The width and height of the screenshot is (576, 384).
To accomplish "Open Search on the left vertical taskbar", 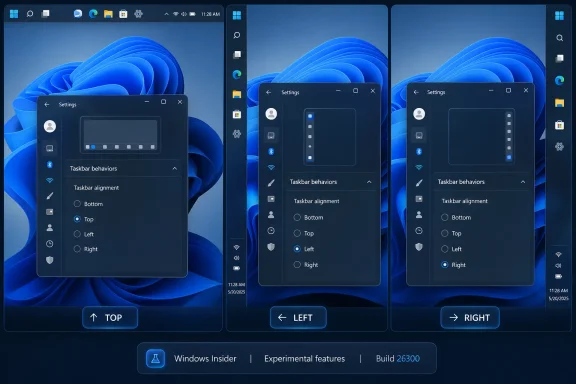I will (237, 35).
